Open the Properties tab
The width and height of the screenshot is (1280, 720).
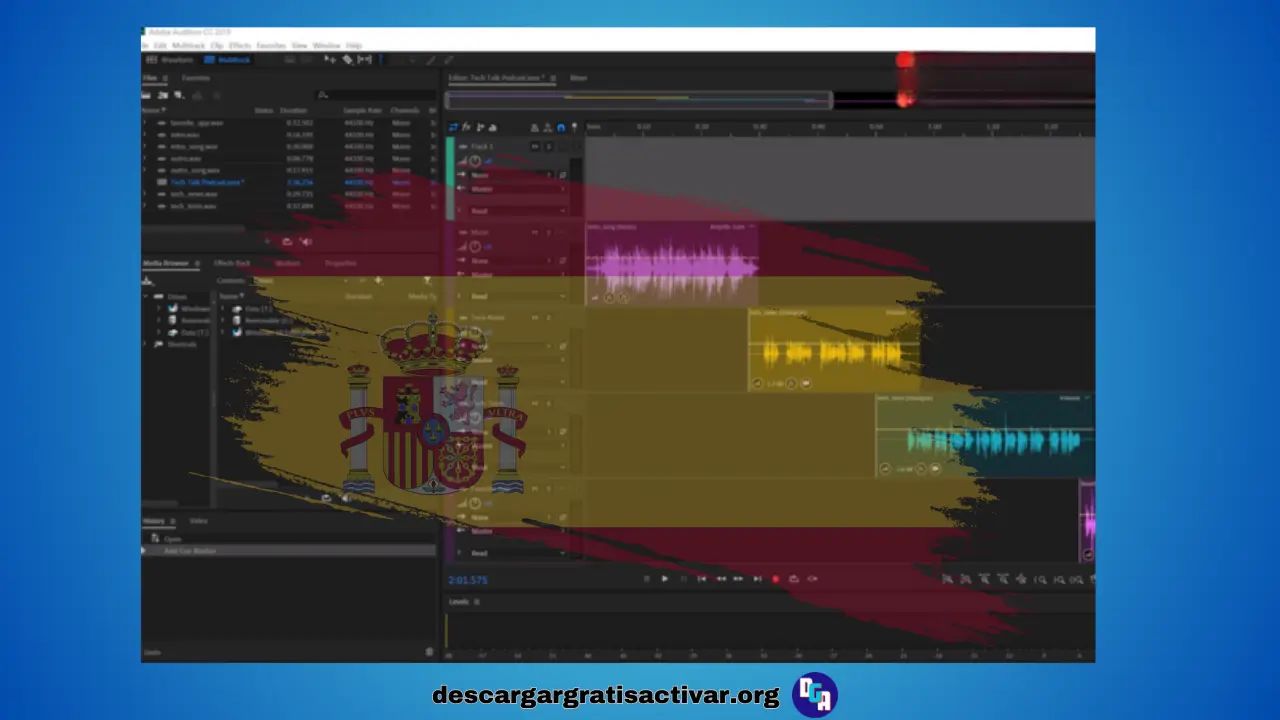340,263
